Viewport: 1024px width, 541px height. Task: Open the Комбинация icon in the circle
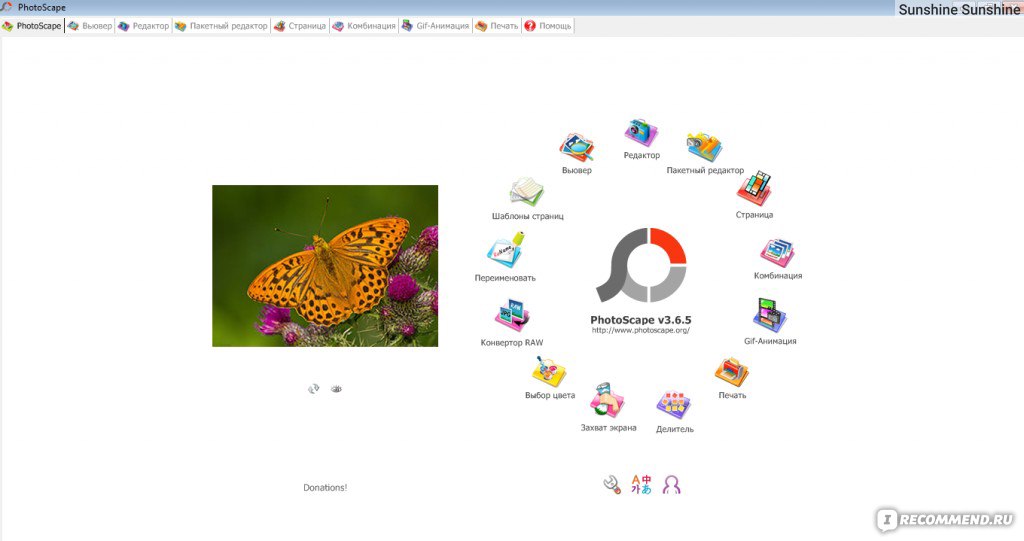[x=777, y=253]
